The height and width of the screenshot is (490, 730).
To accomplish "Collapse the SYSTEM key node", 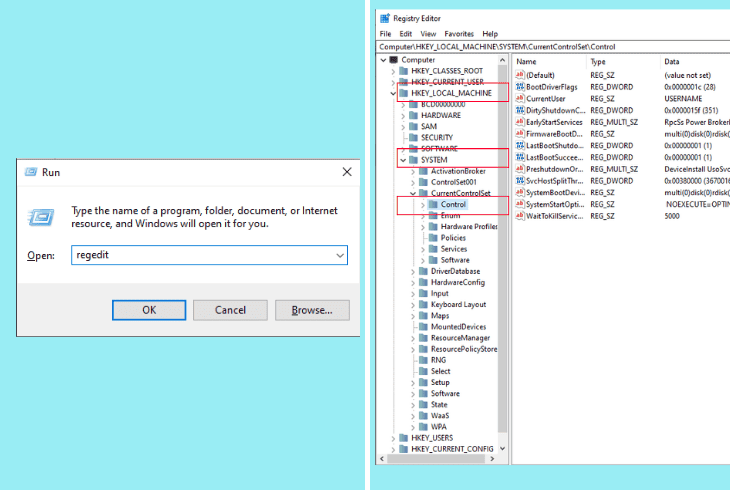I will (403, 160).
